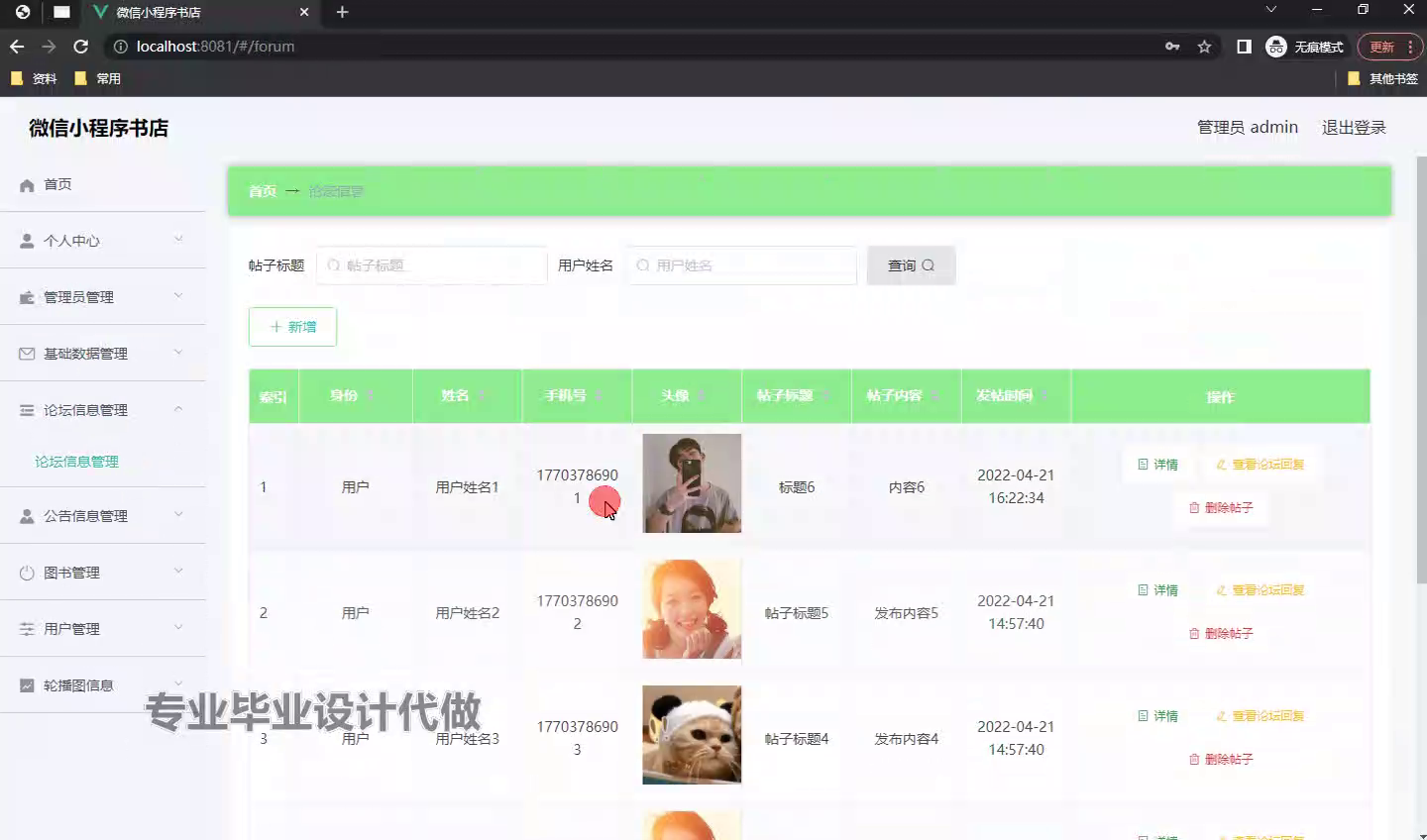
Task: Click the 更新 browser update button
Action: [x=1389, y=47]
